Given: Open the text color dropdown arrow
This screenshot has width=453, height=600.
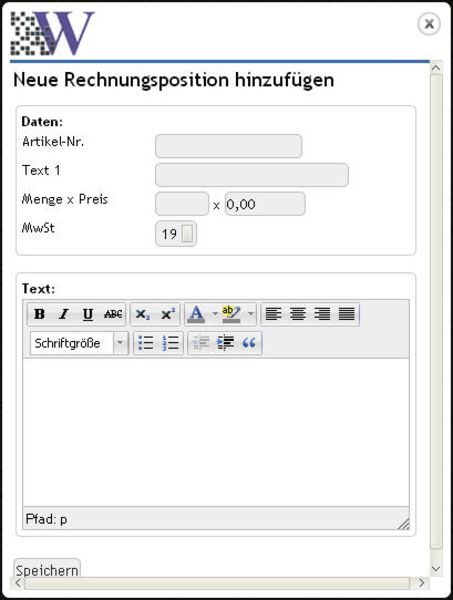Looking at the screenshot, I should [215, 314].
